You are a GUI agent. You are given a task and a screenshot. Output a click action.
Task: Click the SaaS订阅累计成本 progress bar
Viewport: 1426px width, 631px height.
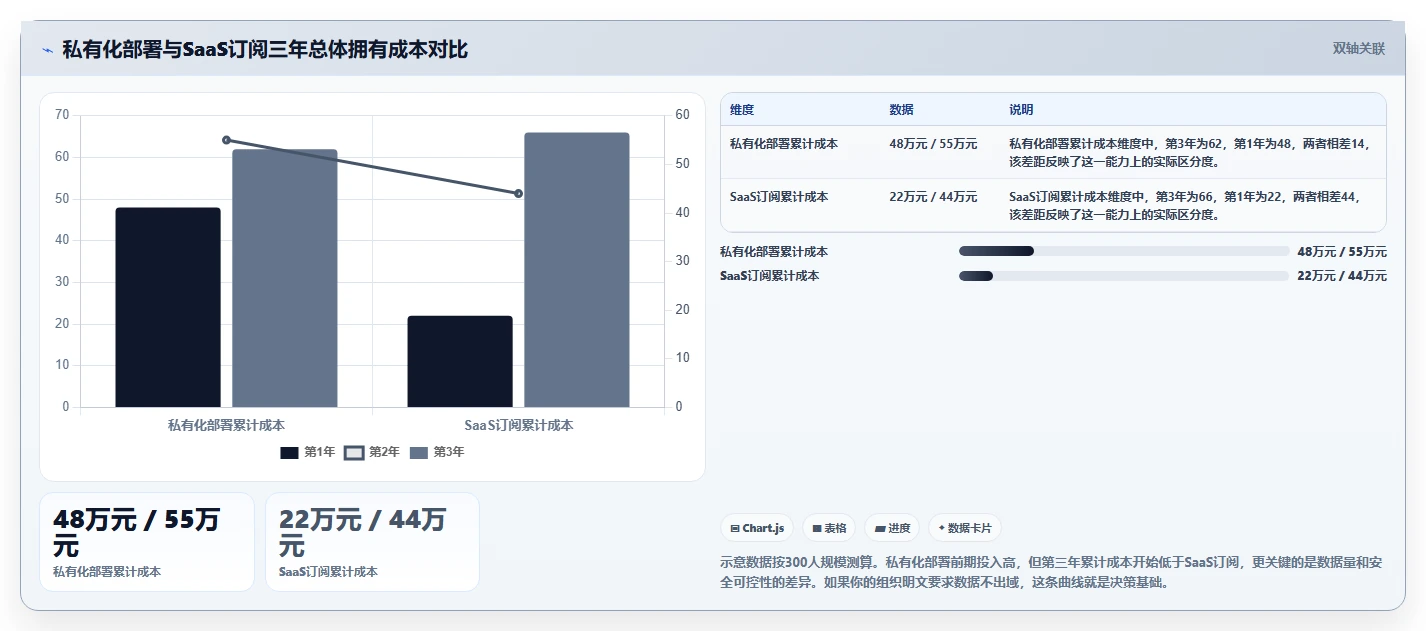tap(1123, 276)
